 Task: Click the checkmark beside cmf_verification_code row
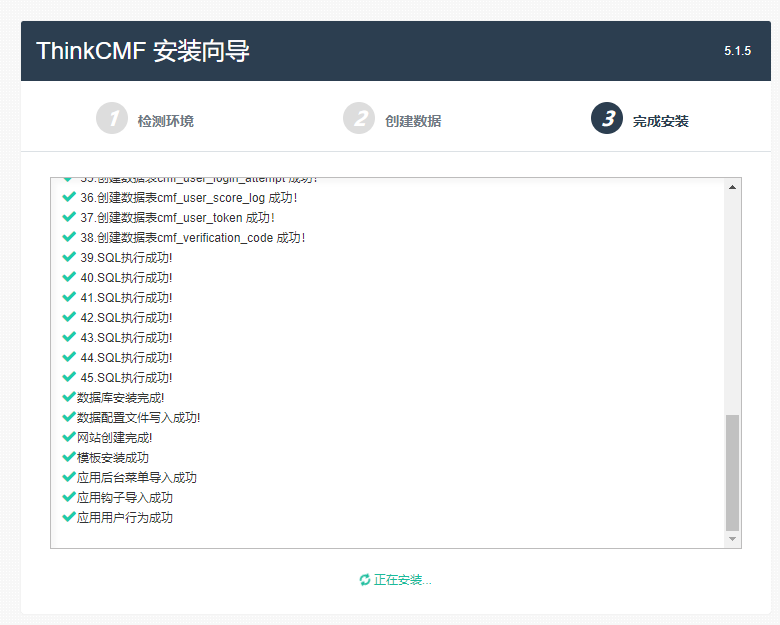point(69,237)
